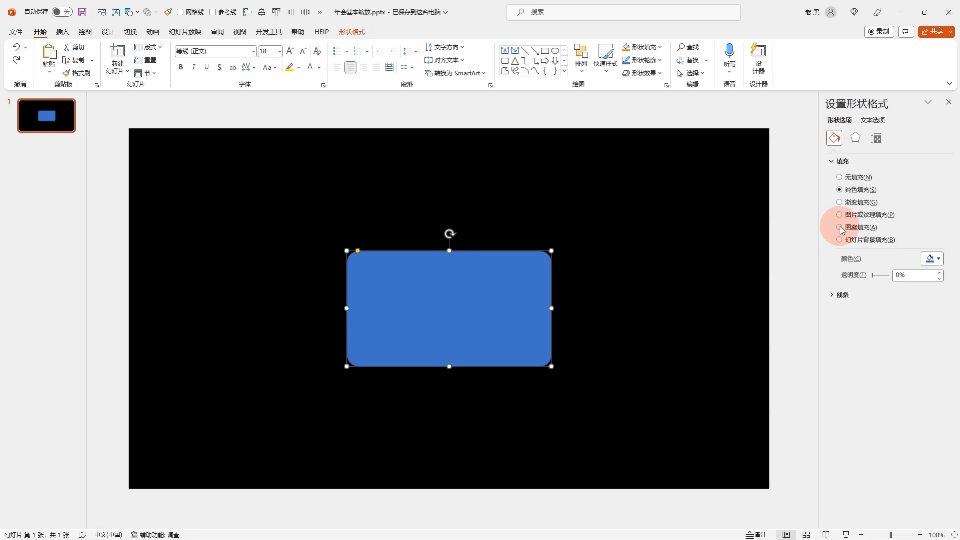Undo the last action
Image resolution: width=960 pixels, height=540 pixels.
pyautogui.click(x=17, y=47)
